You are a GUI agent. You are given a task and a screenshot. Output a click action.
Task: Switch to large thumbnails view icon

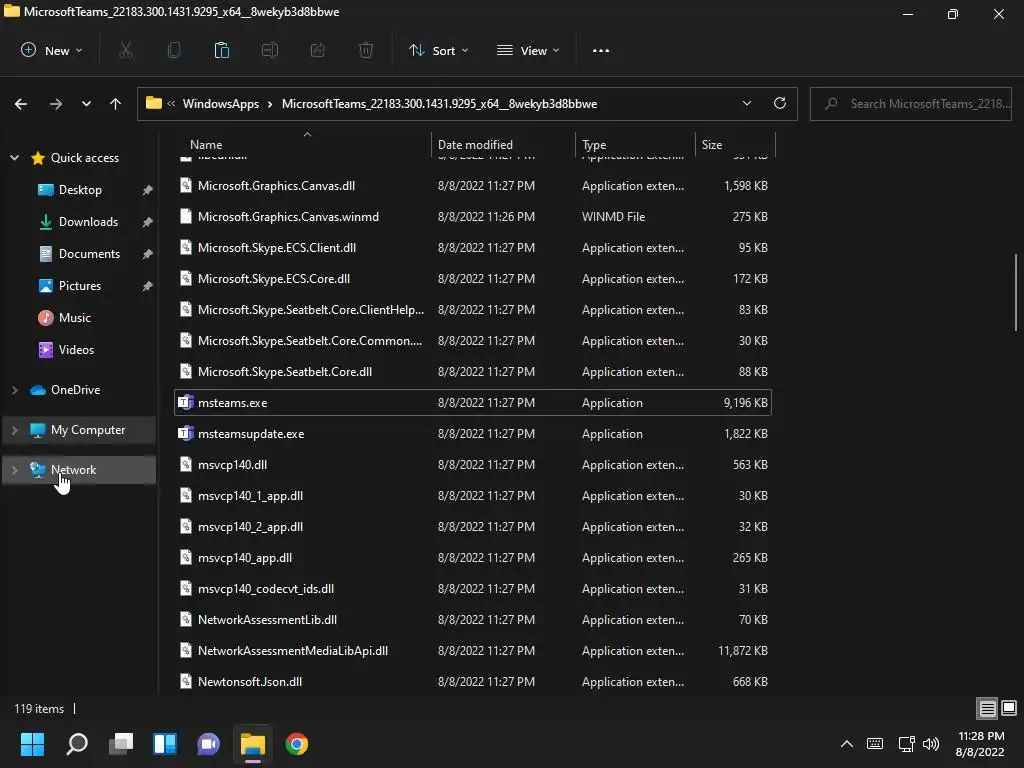tap(1009, 708)
